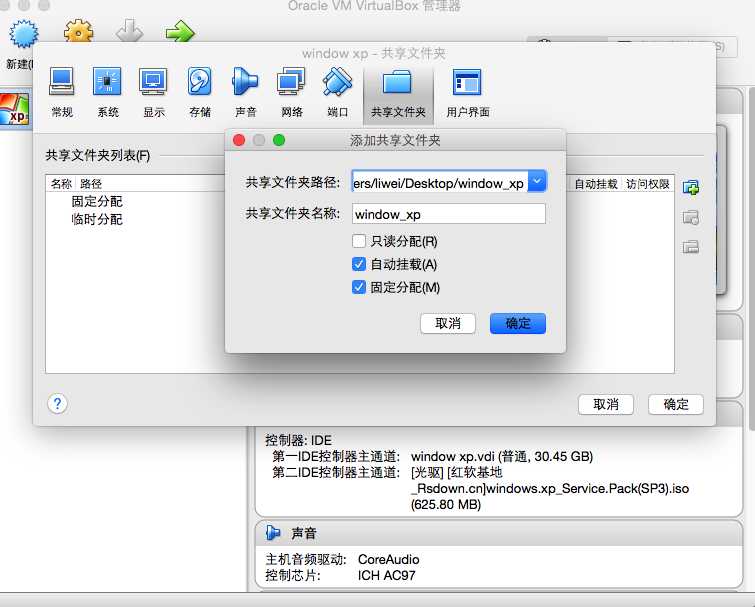Open the 网络 network settings tab
The image size is (755, 607).
pos(292,93)
